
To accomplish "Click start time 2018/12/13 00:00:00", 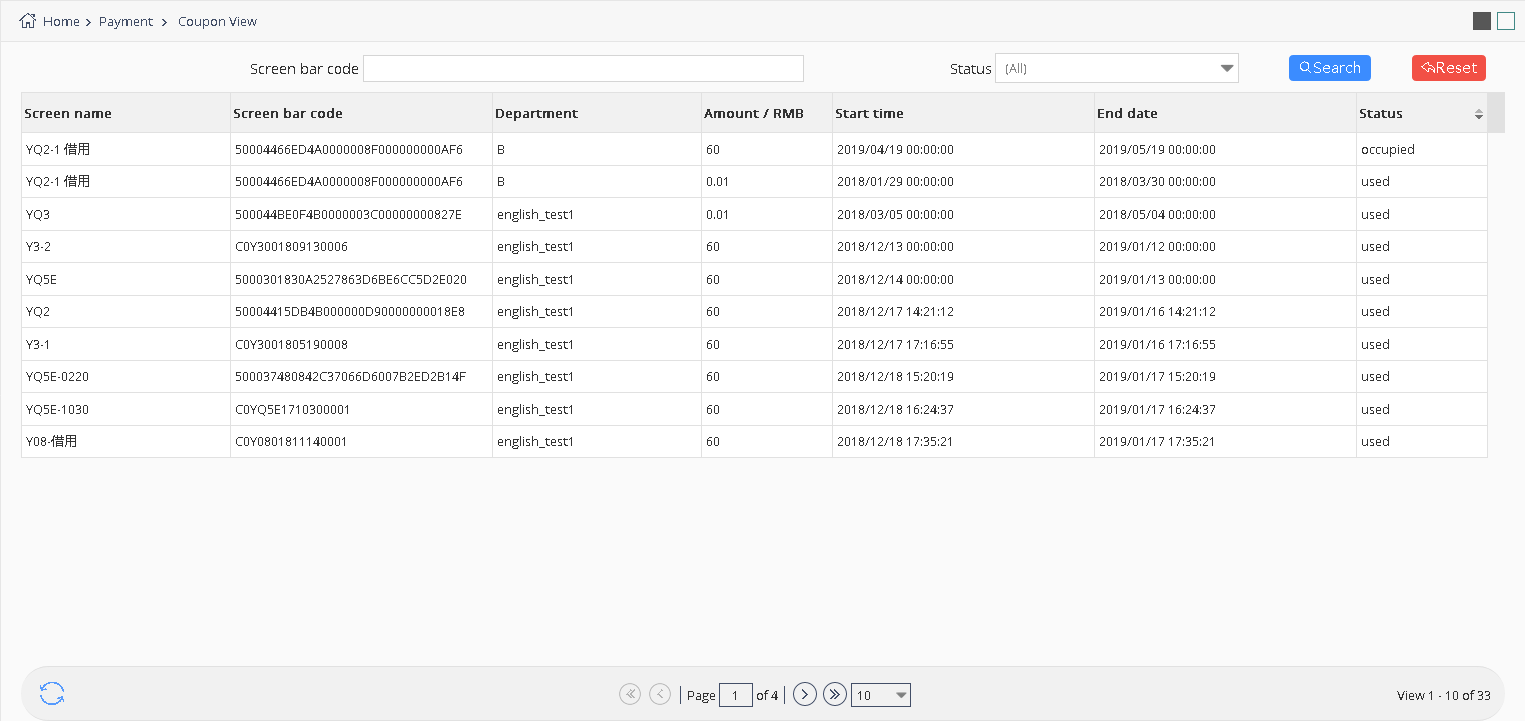I will [x=896, y=247].
